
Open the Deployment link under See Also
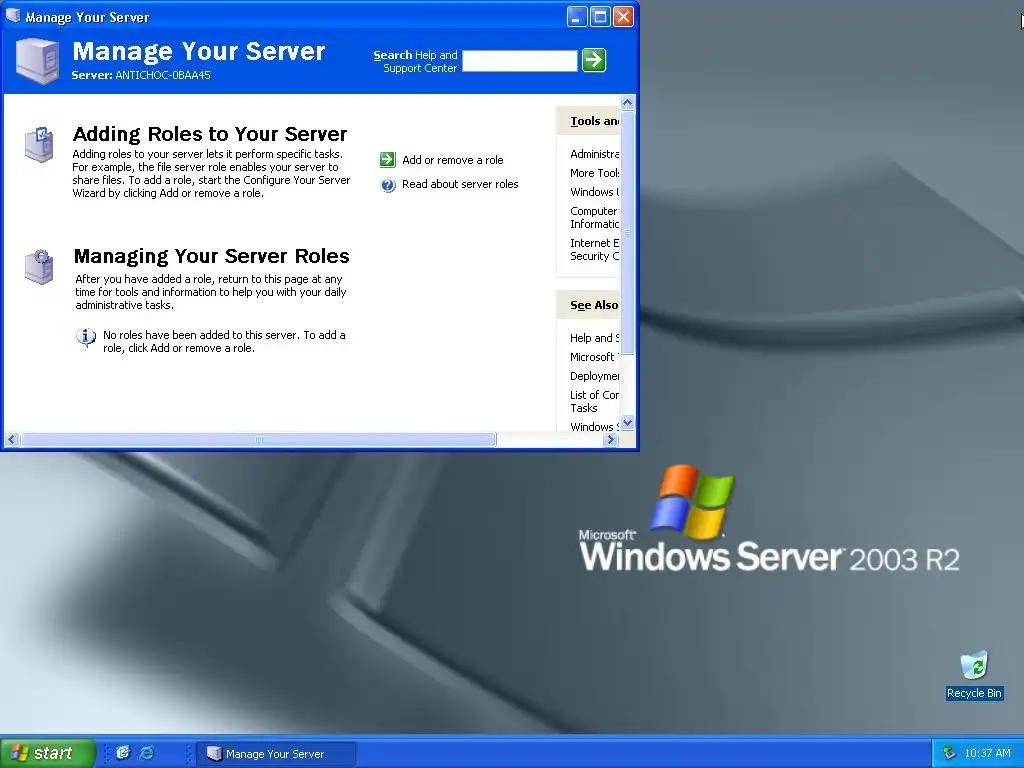[x=594, y=376]
